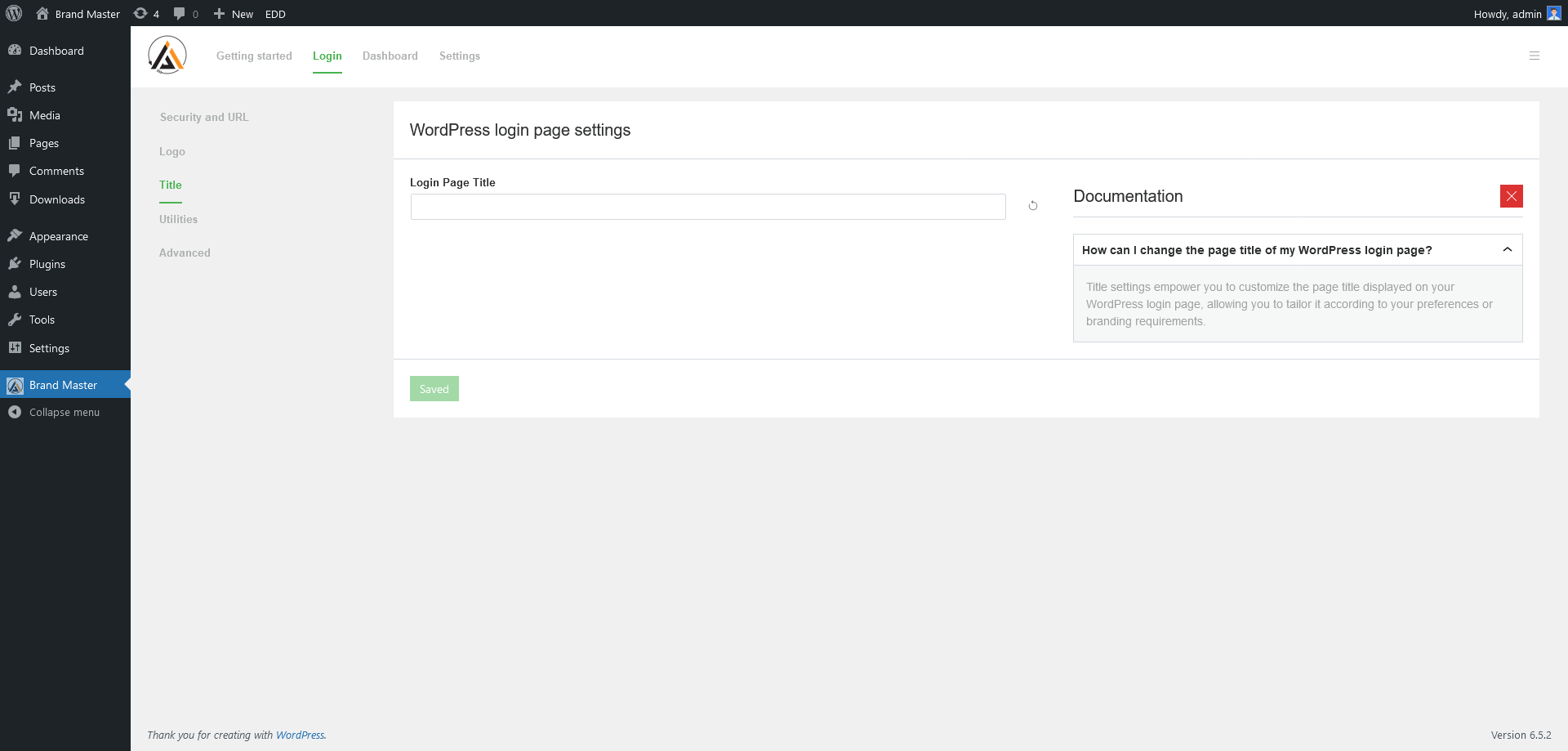
Task: Select the Plugins icon in admin sidebar
Action: [x=15, y=263]
